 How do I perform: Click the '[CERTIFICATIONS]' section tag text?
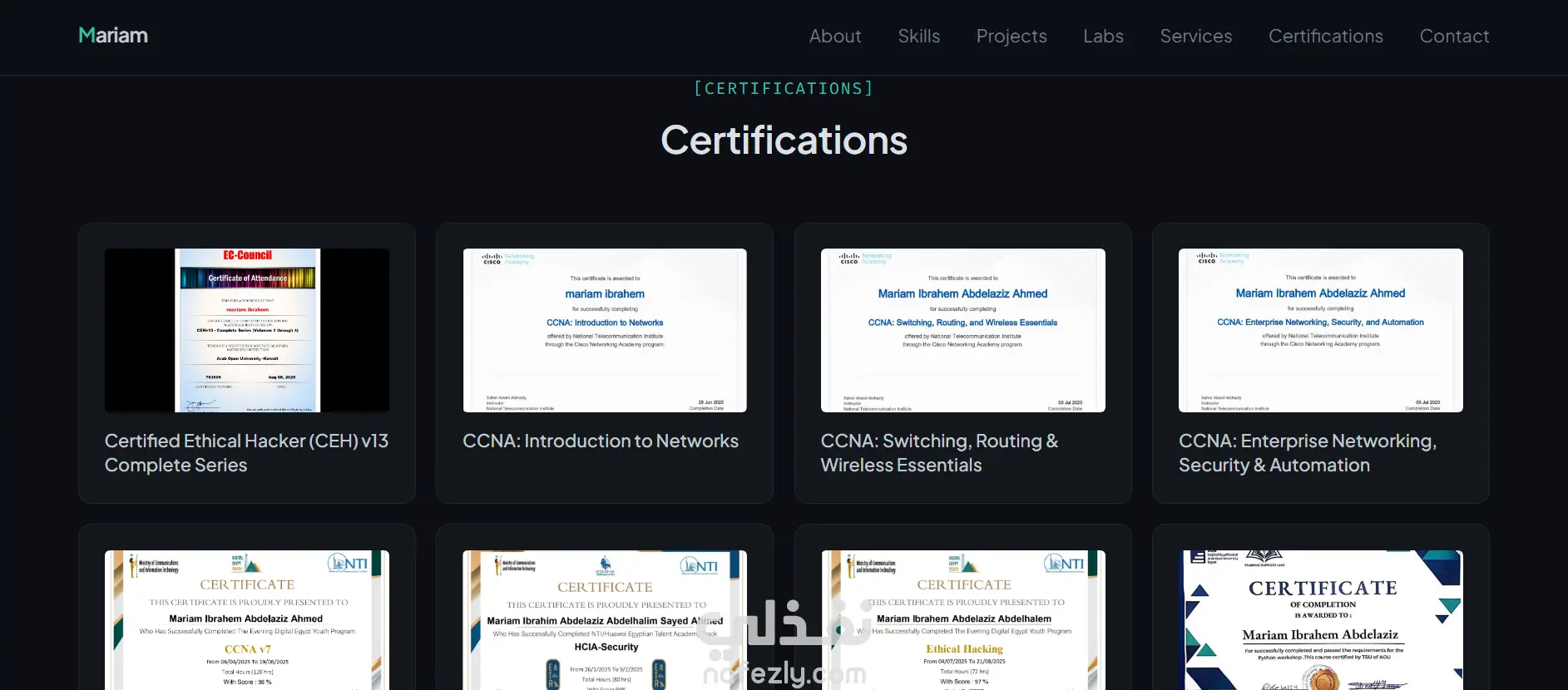tap(784, 88)
